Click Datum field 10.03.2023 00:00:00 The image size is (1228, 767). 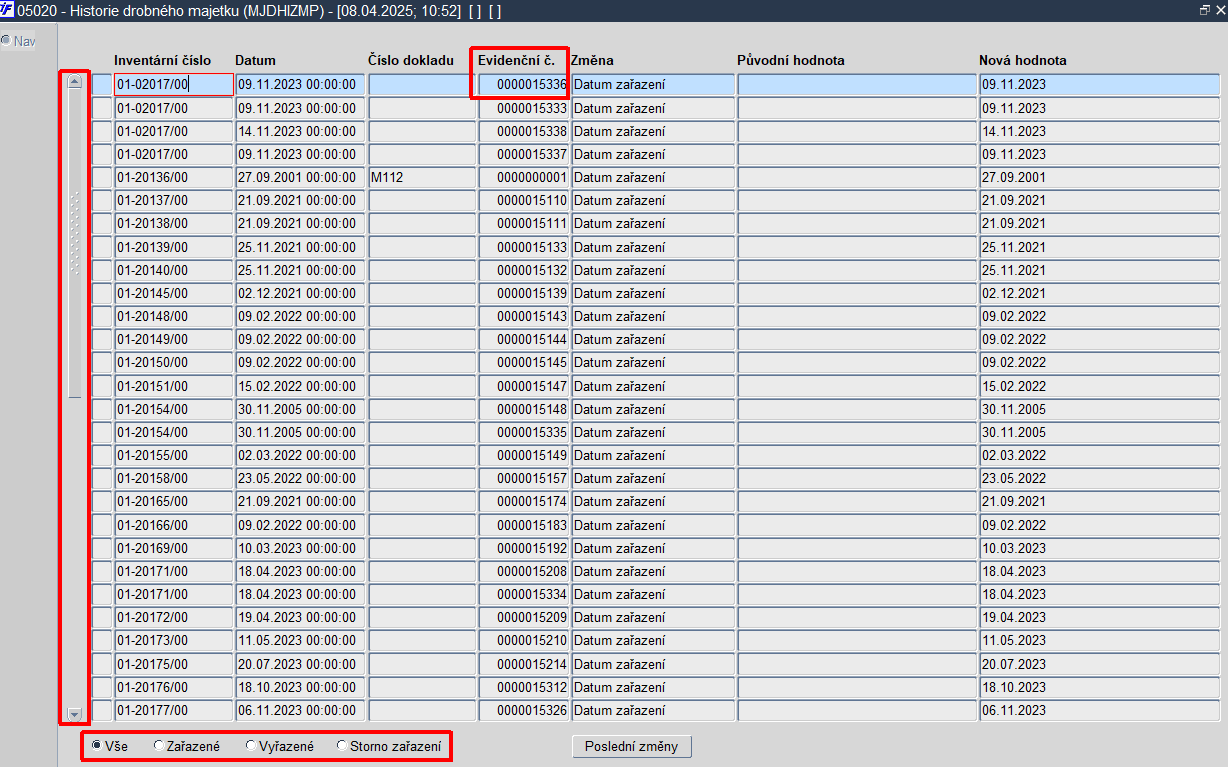(300, 548)
